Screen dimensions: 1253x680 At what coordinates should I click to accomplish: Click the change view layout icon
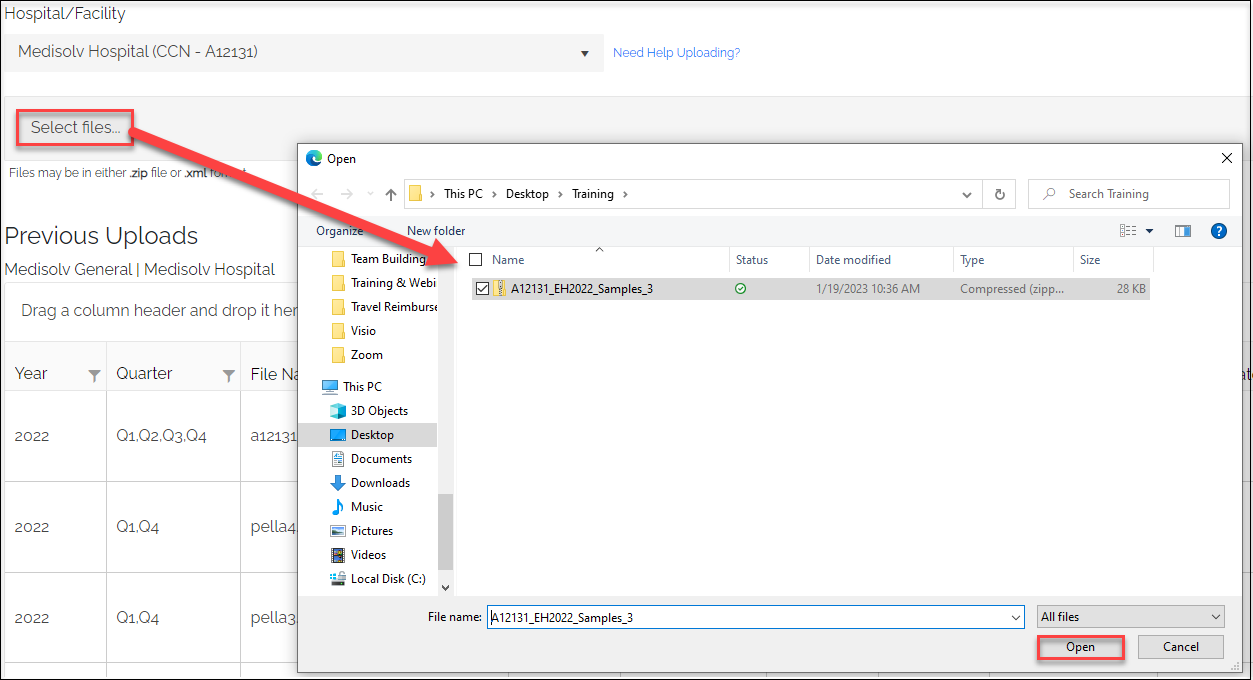pyautogui.click(x=1128, y=231)
